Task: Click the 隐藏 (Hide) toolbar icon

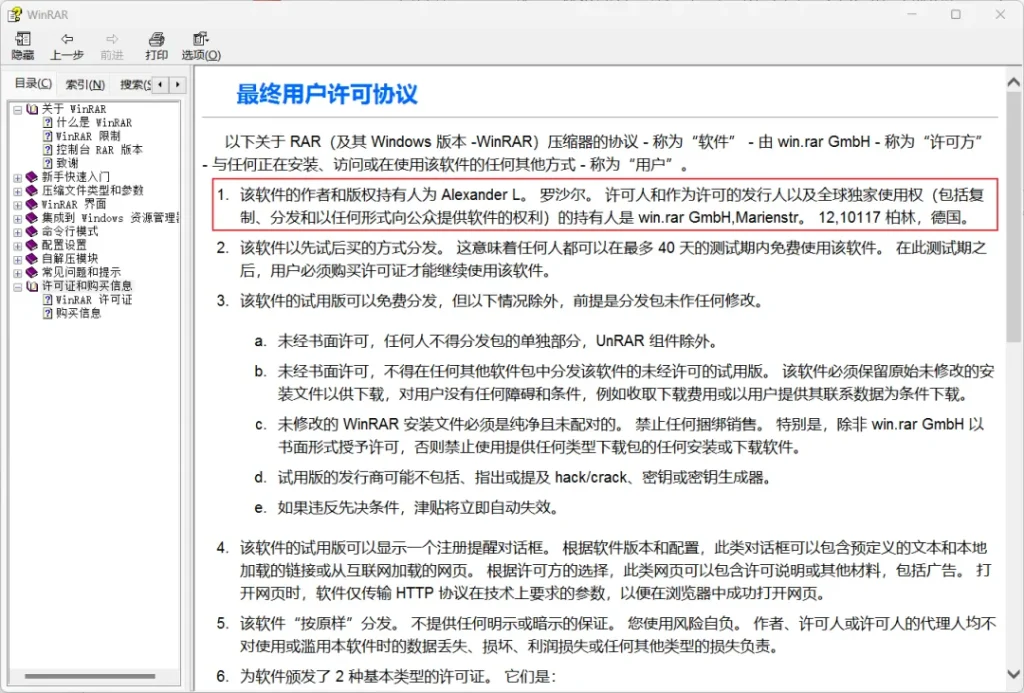Action: pyautogui.click(x=23, y=39)
